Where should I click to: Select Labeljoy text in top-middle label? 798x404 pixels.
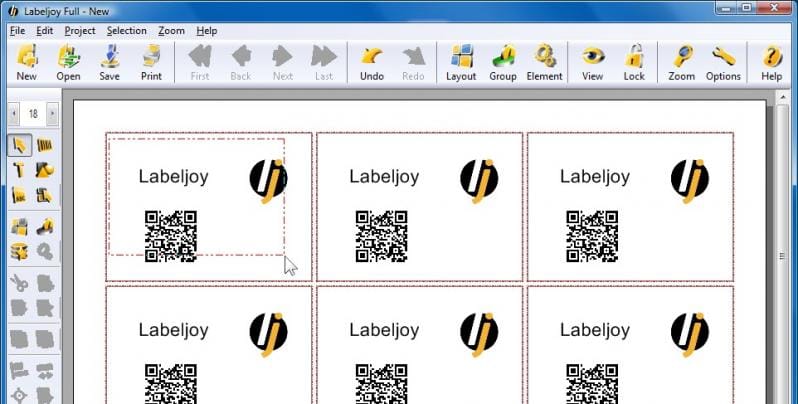point(384,177)
